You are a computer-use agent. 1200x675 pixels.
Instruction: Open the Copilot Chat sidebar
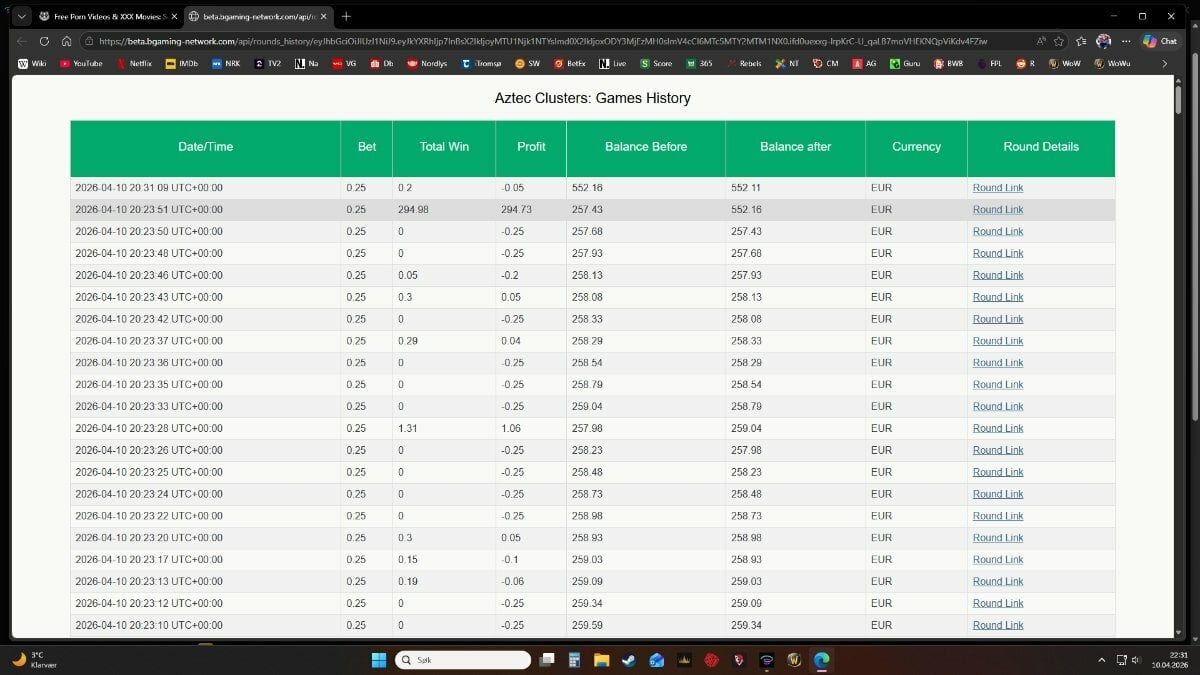tap(1159, 41)
